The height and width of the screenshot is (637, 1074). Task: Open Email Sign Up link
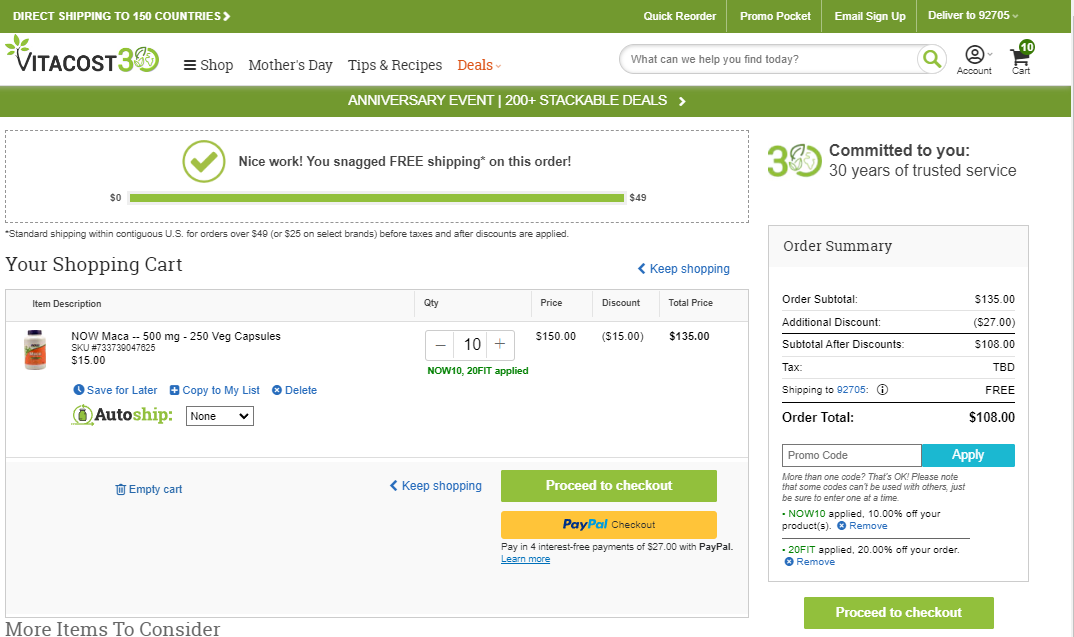(870, 16)
